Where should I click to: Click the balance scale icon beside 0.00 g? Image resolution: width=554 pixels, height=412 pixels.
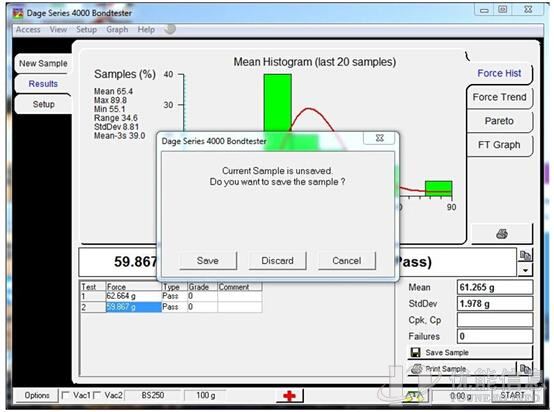(x=415, y=396)
